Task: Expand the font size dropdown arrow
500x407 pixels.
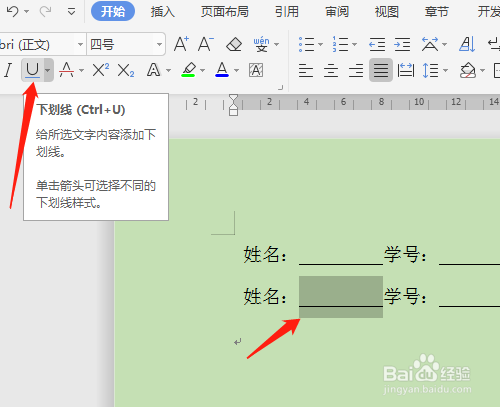Action: (160, 44)
